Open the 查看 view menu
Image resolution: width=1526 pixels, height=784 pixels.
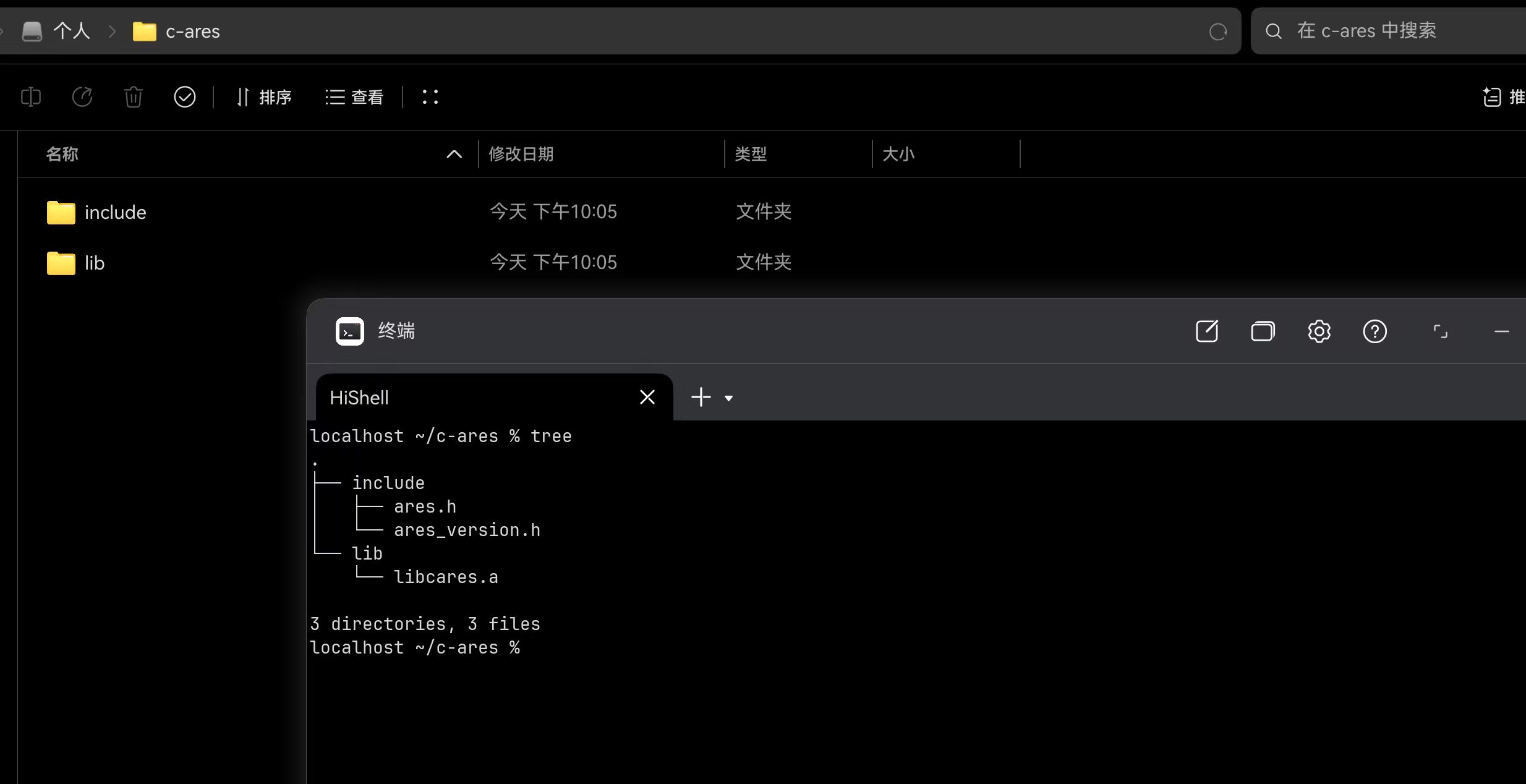click(x=354, y=97)
